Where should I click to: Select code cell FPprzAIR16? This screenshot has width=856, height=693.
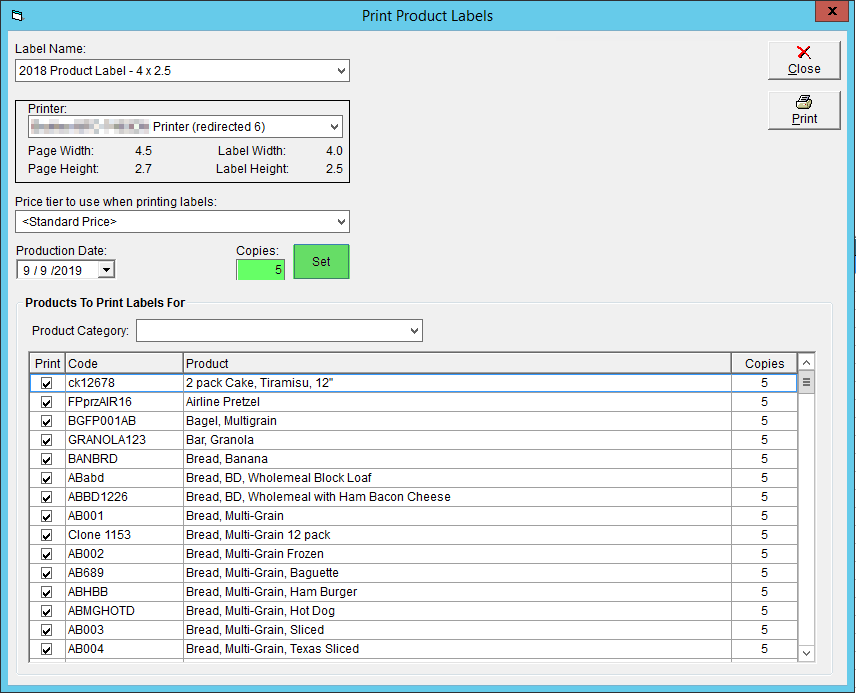point(124,402)
